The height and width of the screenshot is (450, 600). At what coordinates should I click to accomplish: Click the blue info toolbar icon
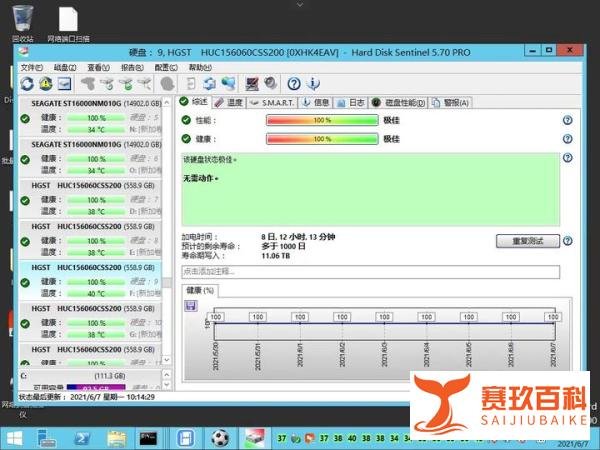click(x=313, y=83)
